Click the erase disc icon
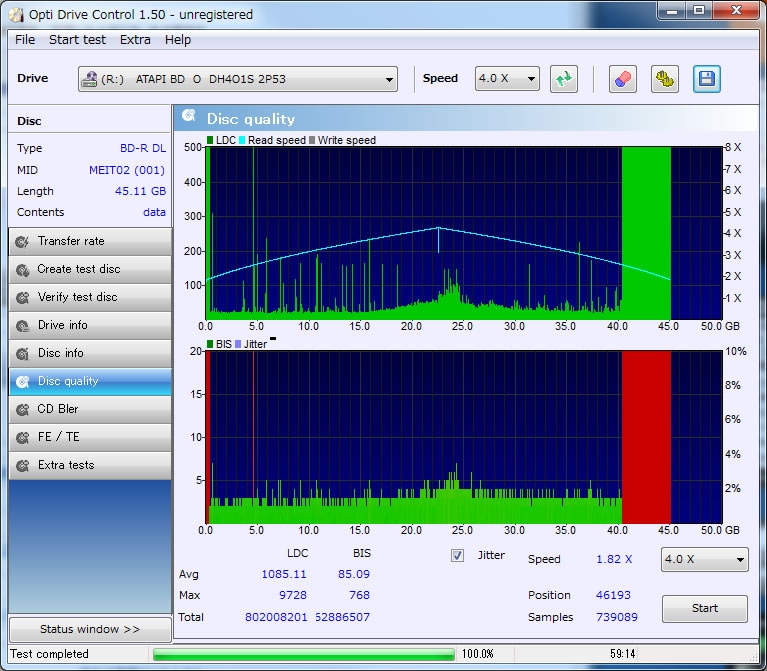The width and height of the screenshot is (767, 671). click(x=623, y=79)
